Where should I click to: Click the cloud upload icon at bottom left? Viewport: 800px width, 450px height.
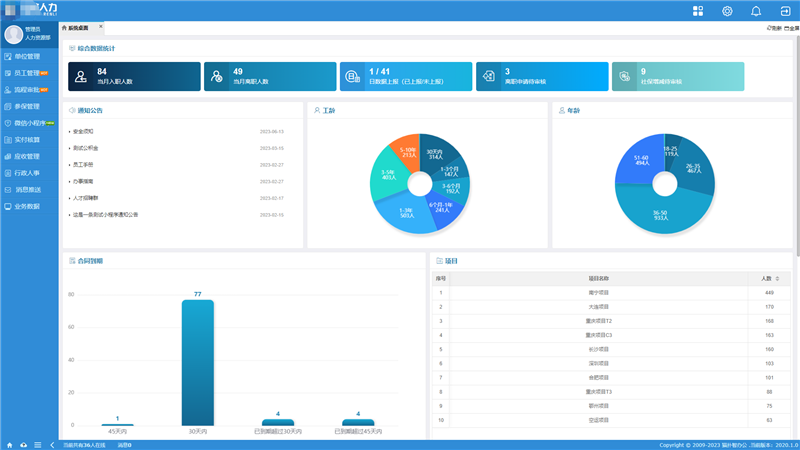click(x=24, y=444)
